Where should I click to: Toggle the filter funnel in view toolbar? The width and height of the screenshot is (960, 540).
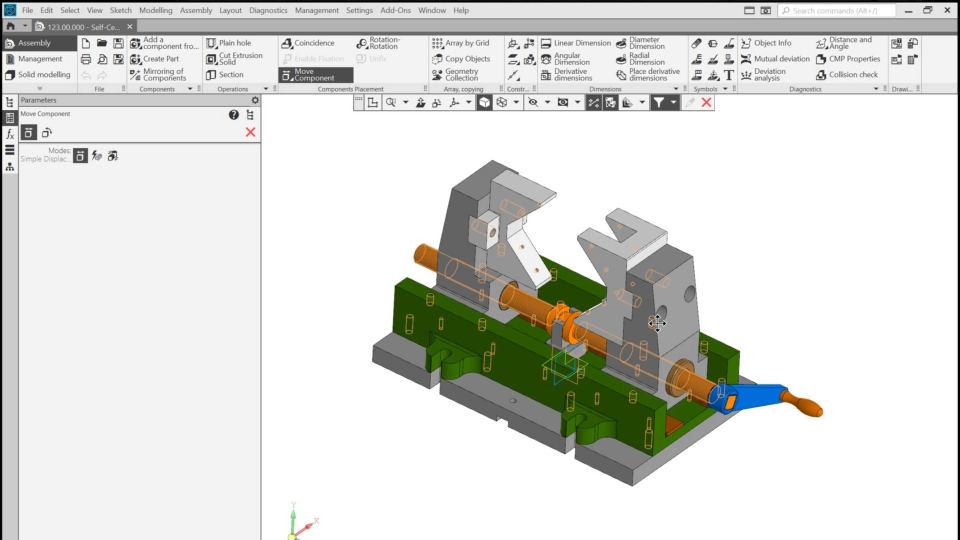[x=659, y=102]
